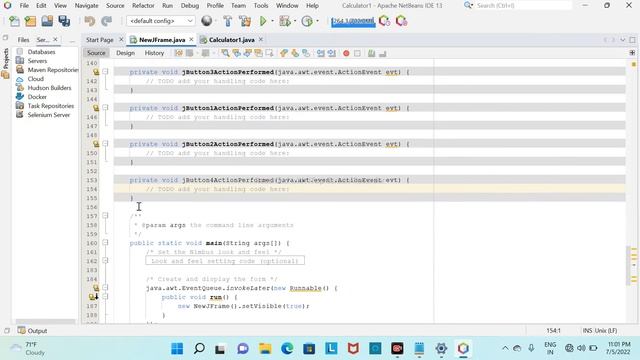The height and width of the screenshot is (360, 640).
Task: Click the Last Edit icon in editor toolbar
Action: (x=179, y=53)
